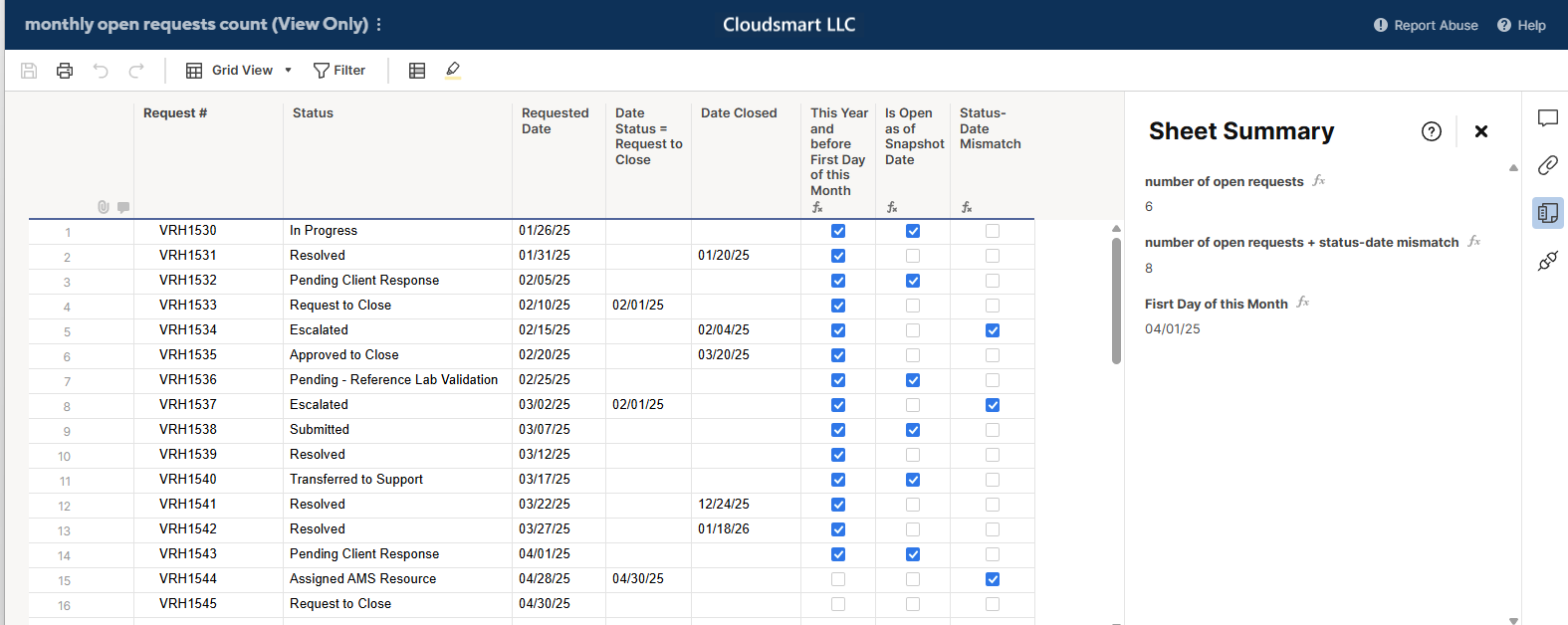Select the Date Closed column header

pos(746,159)
